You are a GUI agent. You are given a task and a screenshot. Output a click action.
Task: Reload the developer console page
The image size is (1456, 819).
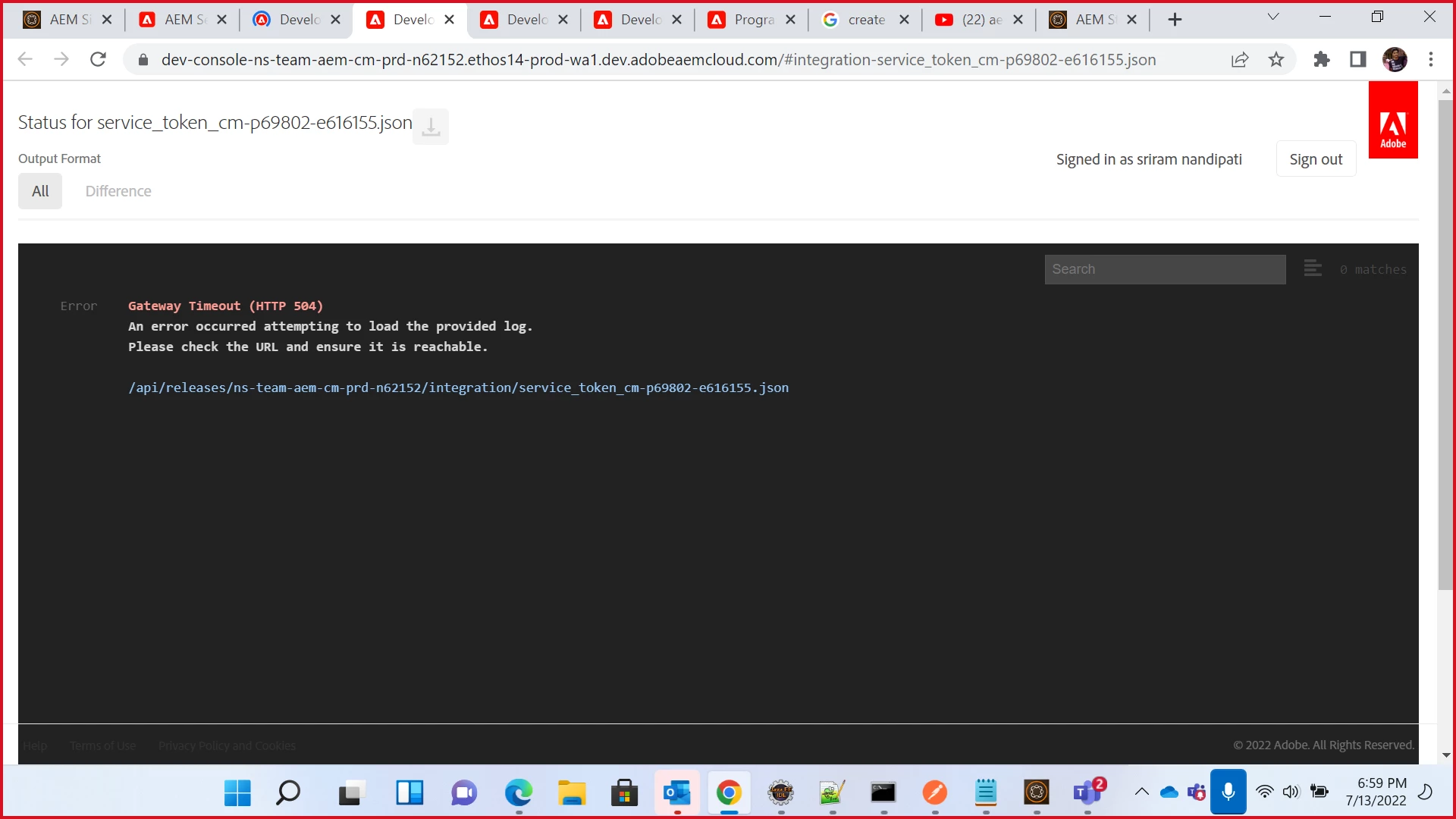(x=98, y=60)
